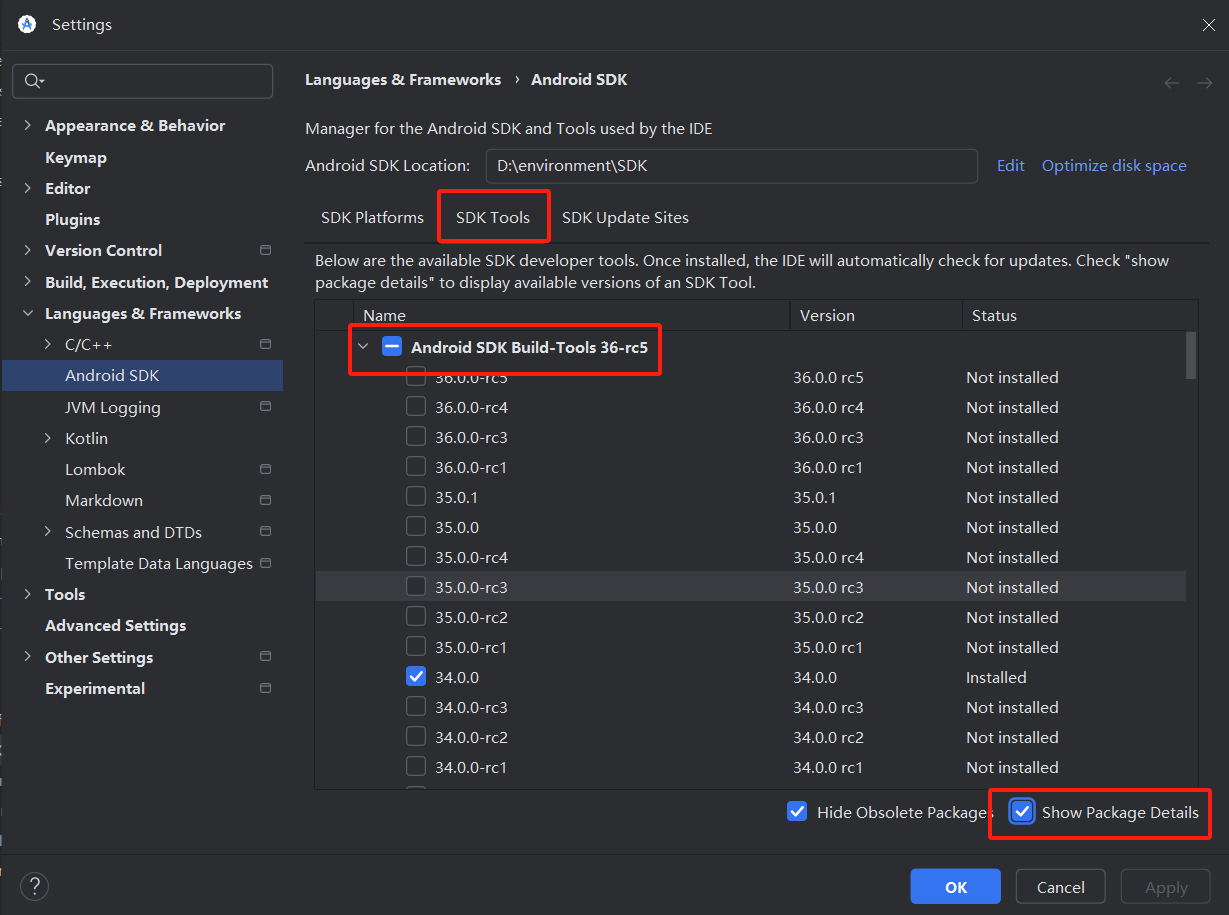Check the 36.0.0-rc3 build tools box
The height and width of the screenshot is (915, 1229).
[x=416, y=437]
